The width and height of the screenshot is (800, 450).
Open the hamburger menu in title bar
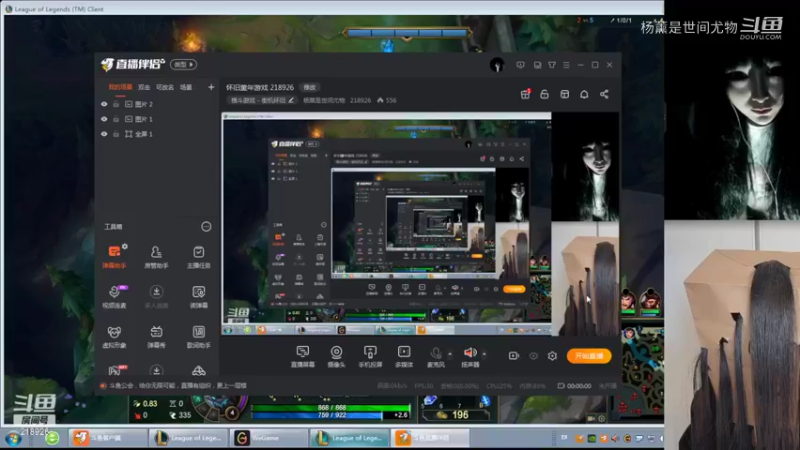566,65
